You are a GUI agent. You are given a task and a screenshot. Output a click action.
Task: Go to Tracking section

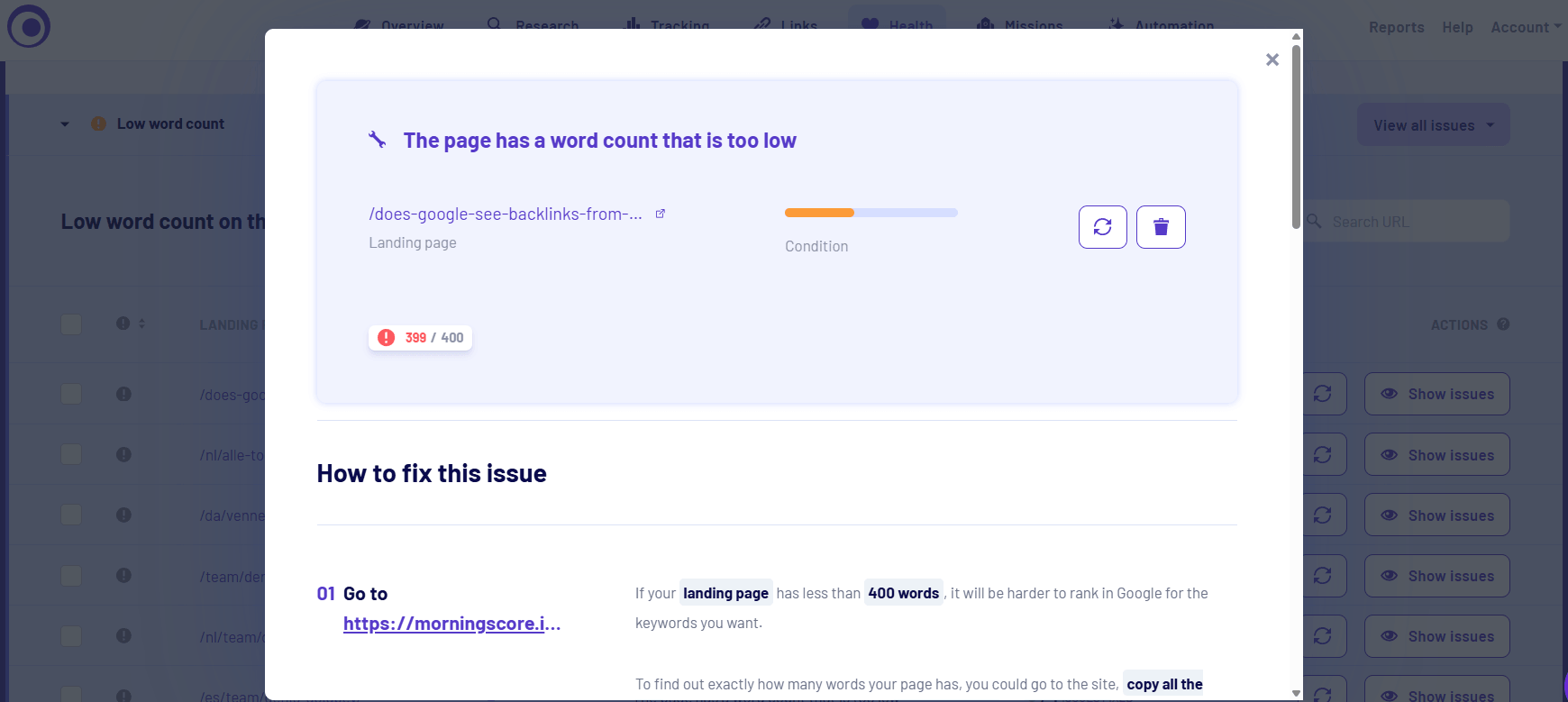[667, 25]
